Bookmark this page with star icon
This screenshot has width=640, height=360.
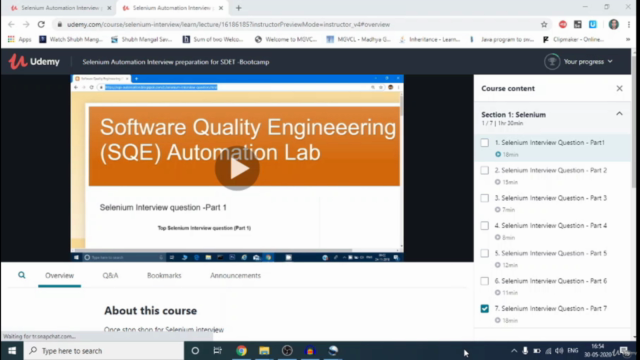click(544, 24)
